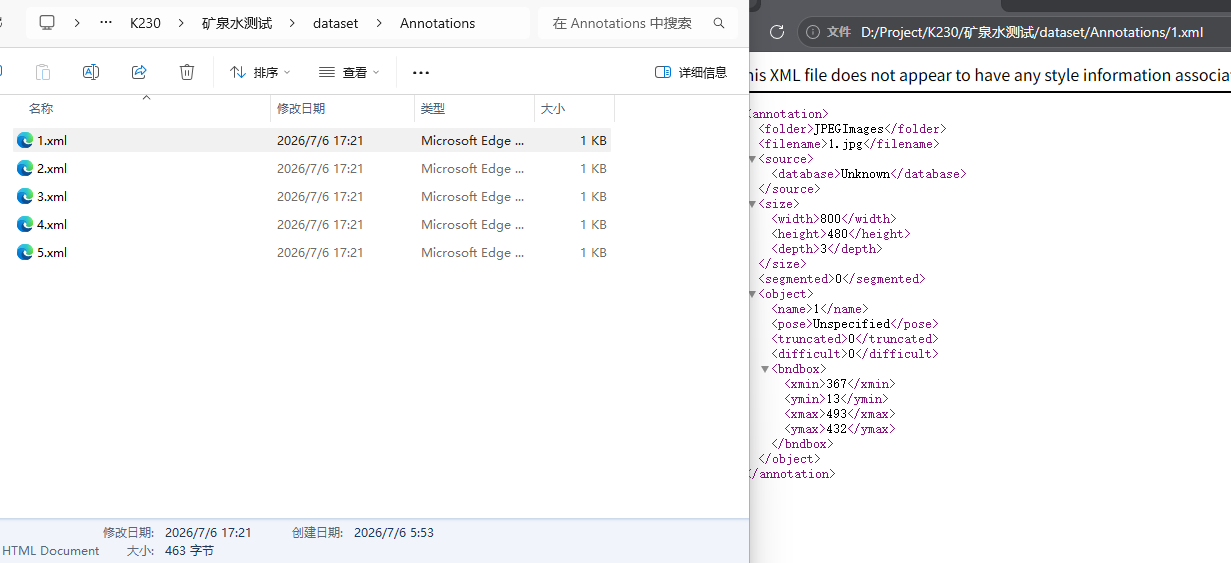Expand the chevron after 矿泉水测试 in path

(293, 23)
